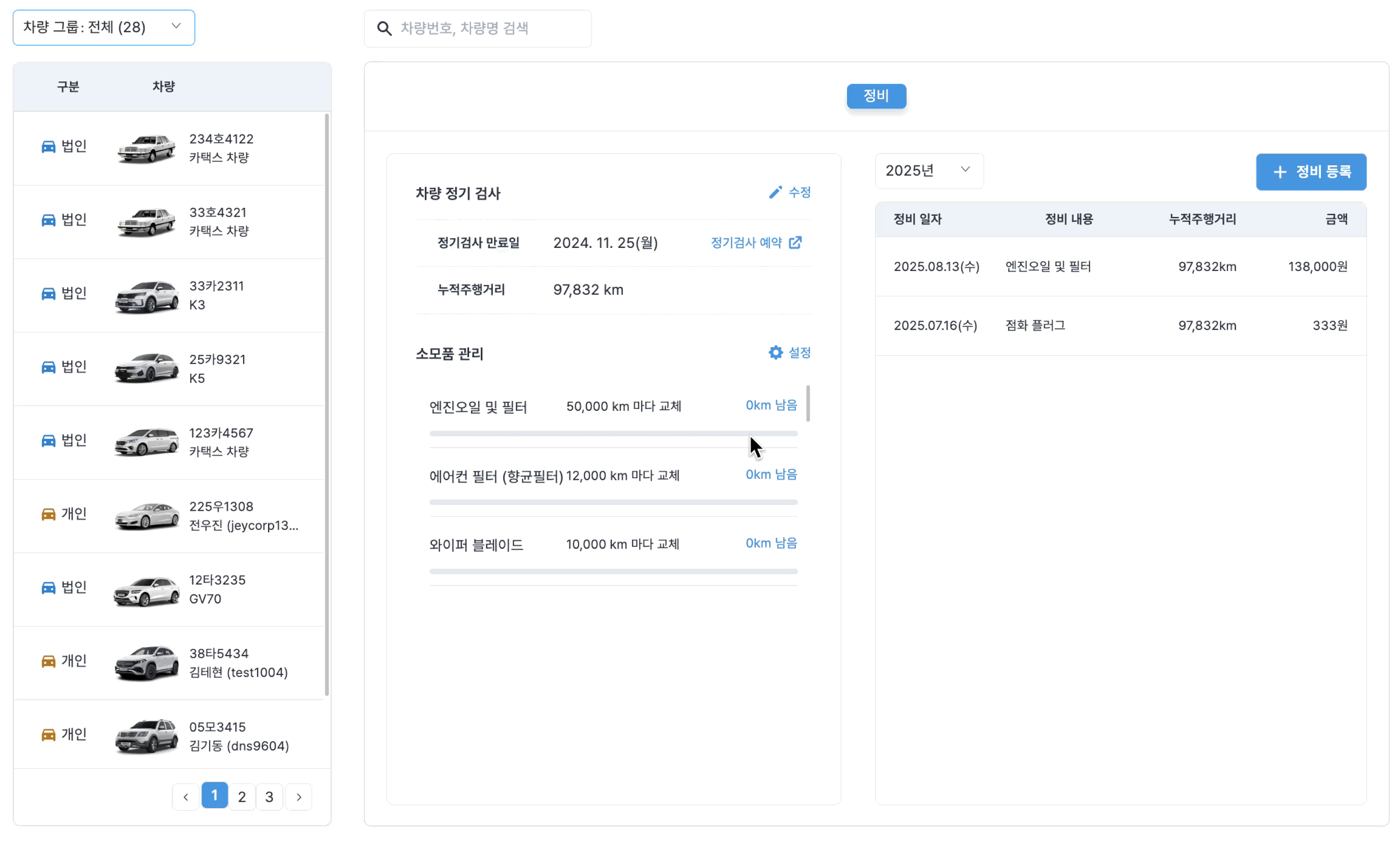The width and height of the screenshot is (1400, 841).
Task: Click the vehicle list scrollbar
Action: tap(327, 406)
